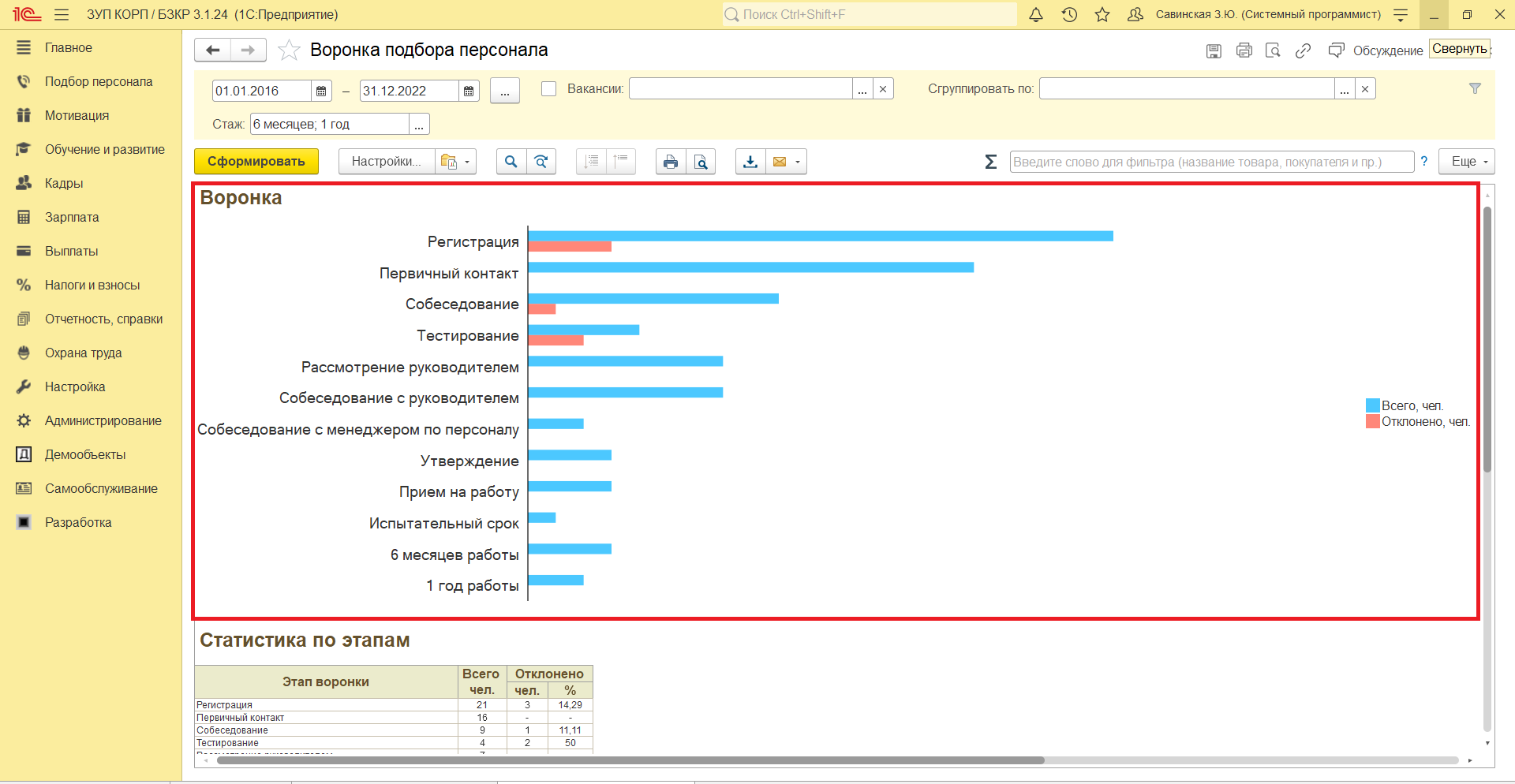Open notifications bell in title bar

[1036, 15]
